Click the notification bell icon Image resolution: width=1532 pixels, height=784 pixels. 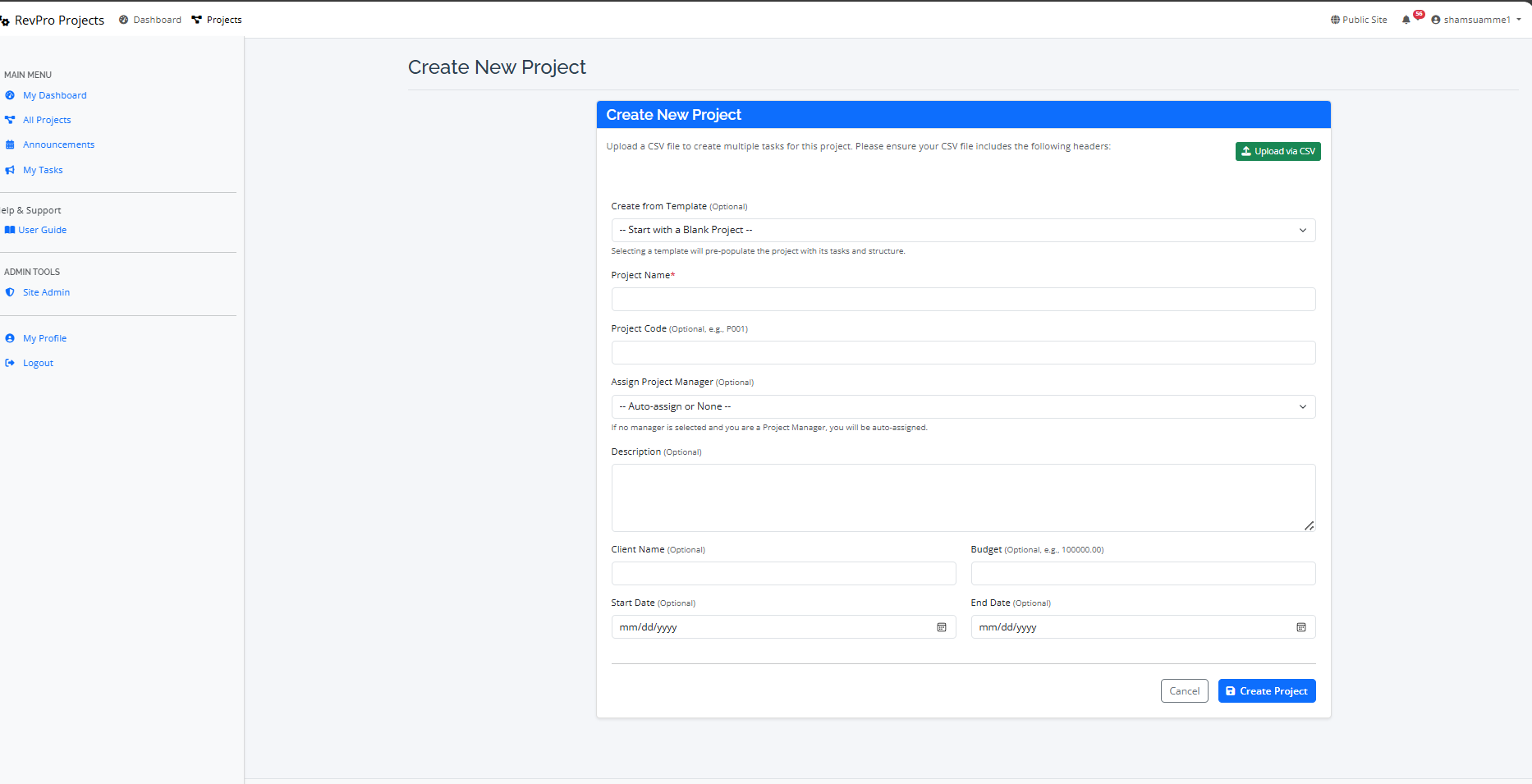1406,20
